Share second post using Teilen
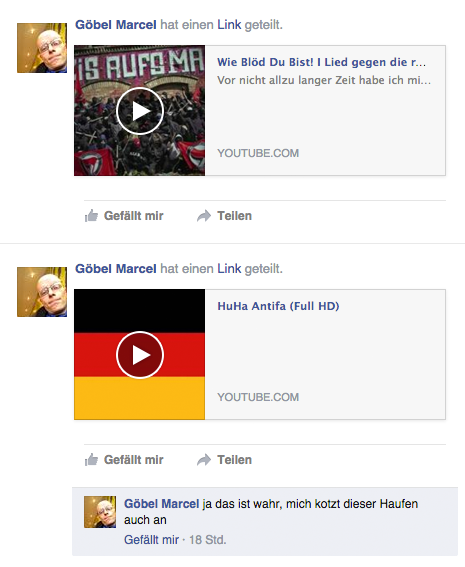The width and height of the screenshot is (465, 567). pos(234,460)
